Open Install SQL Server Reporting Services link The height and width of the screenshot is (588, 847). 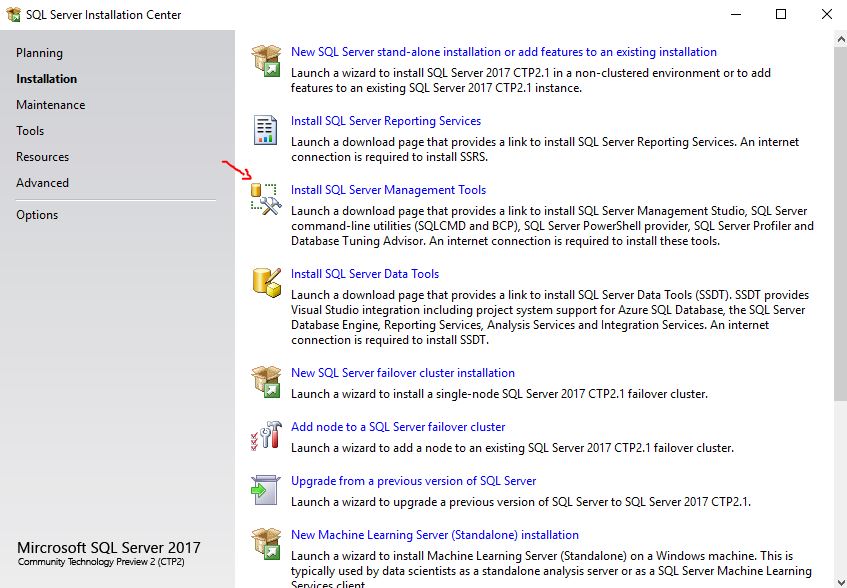coord(386,121)
